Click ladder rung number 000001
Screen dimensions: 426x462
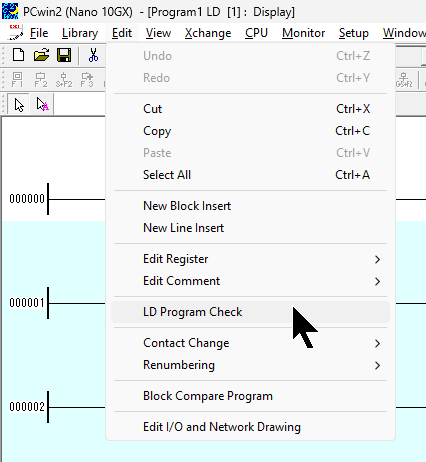click(27, 303)
